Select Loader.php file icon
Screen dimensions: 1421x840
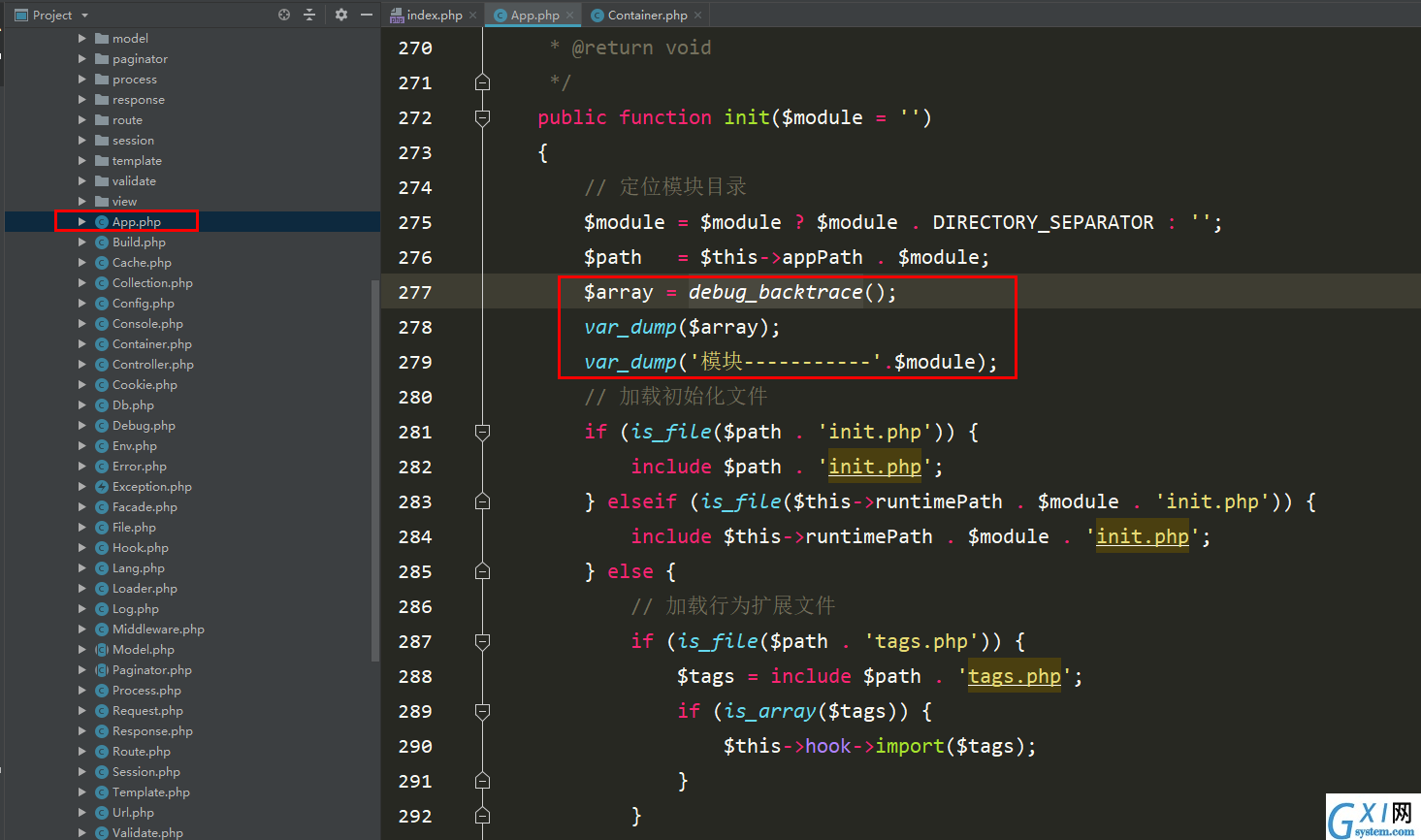click(102, 589)
